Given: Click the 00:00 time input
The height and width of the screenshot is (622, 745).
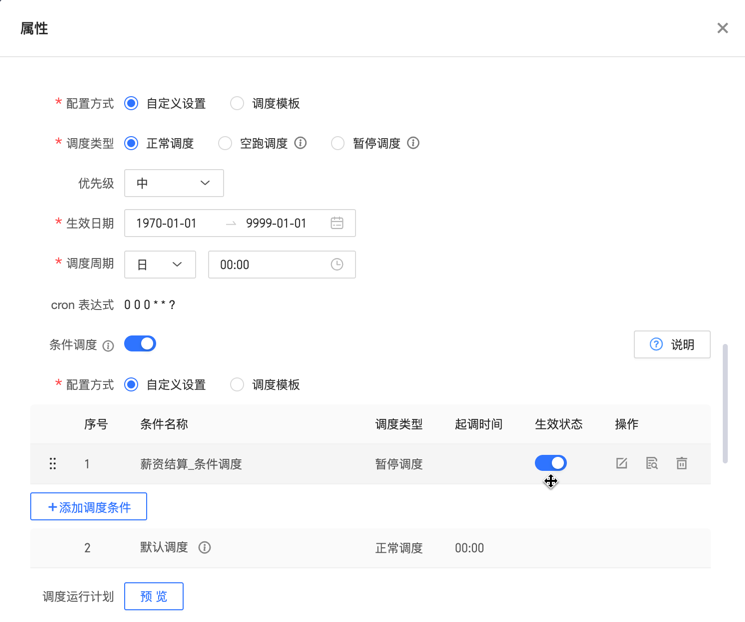Looking at the screenshot, I should click(x=282, y=265).
